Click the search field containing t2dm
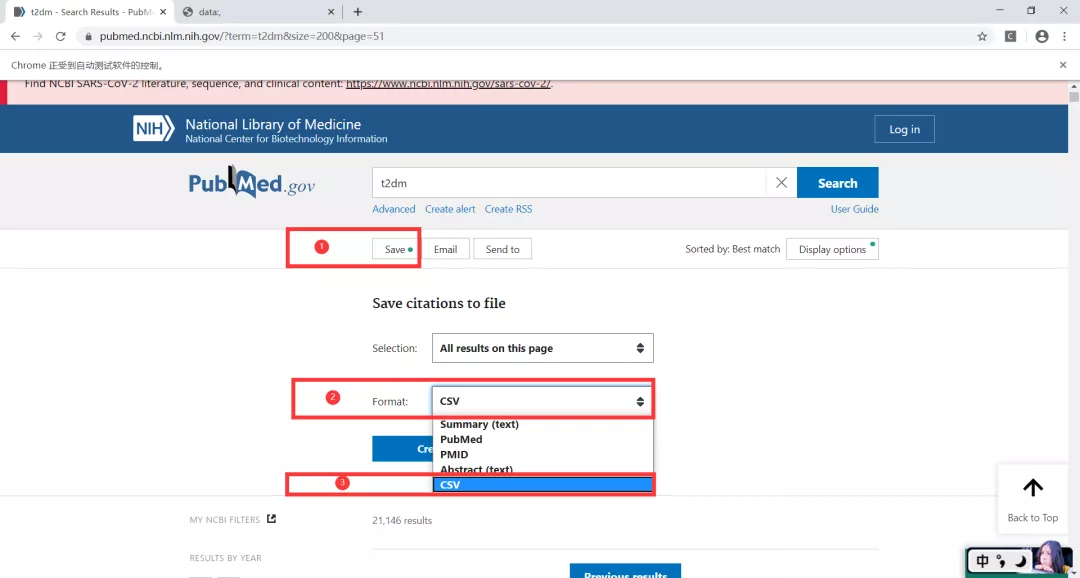Viewport: 1080px width, 578px height. [x=569, y=183]
